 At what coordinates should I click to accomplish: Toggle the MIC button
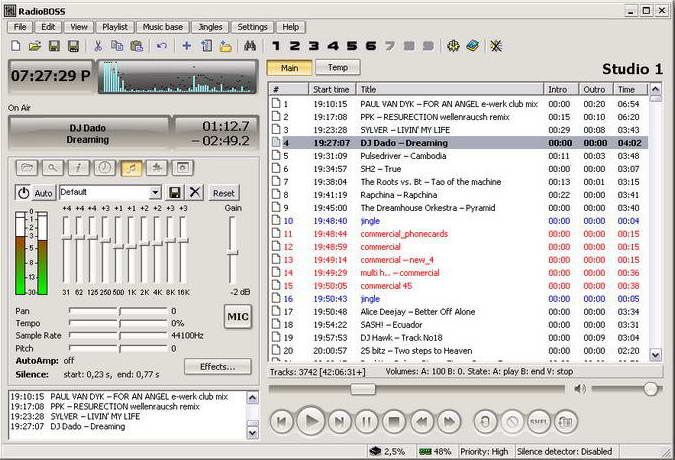click(x=237, y=316)
